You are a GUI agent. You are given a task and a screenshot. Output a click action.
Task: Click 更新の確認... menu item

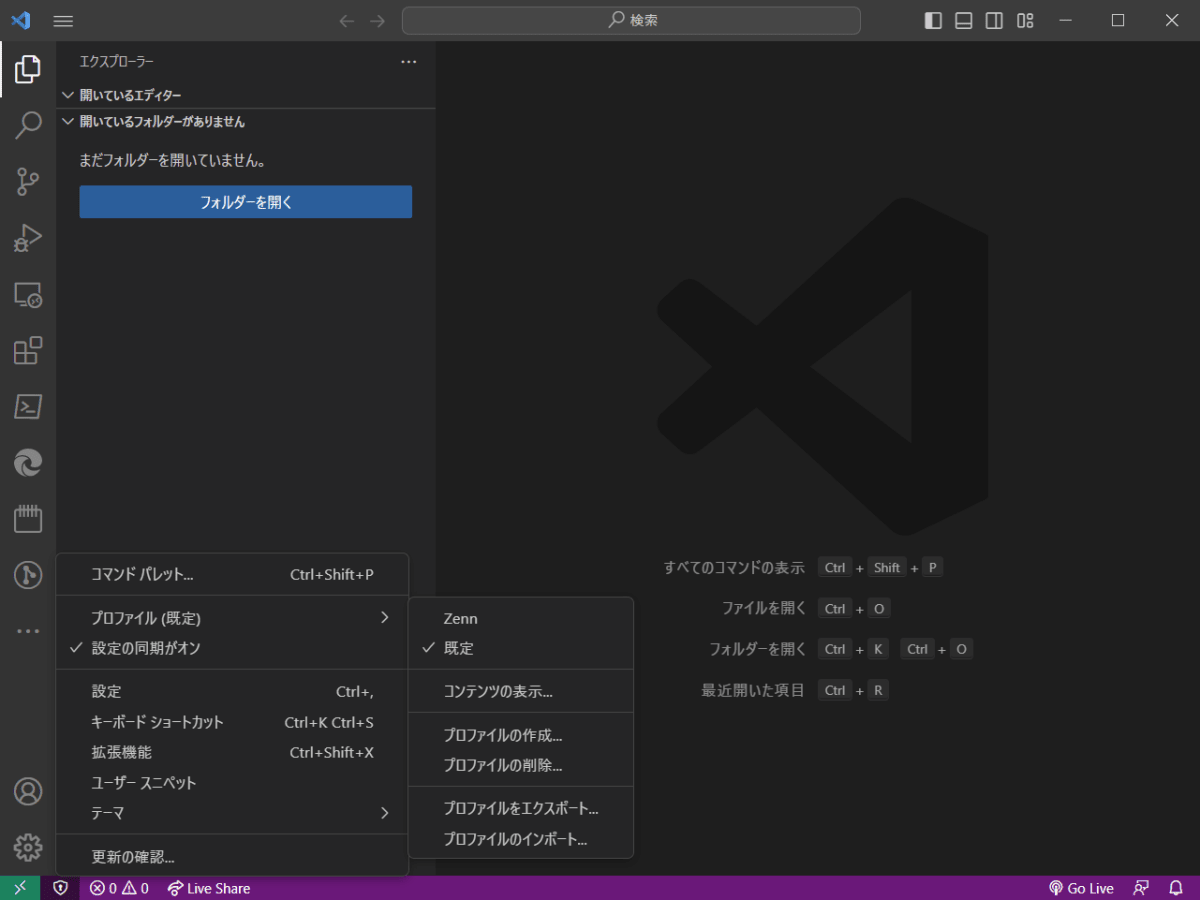point(232,857)
